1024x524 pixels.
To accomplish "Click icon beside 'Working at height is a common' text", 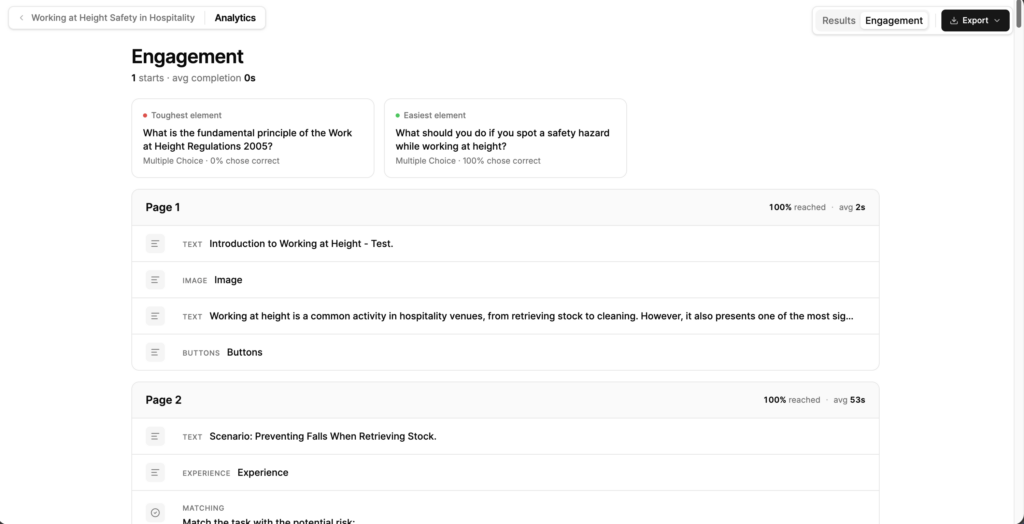I will pos(155,316).
